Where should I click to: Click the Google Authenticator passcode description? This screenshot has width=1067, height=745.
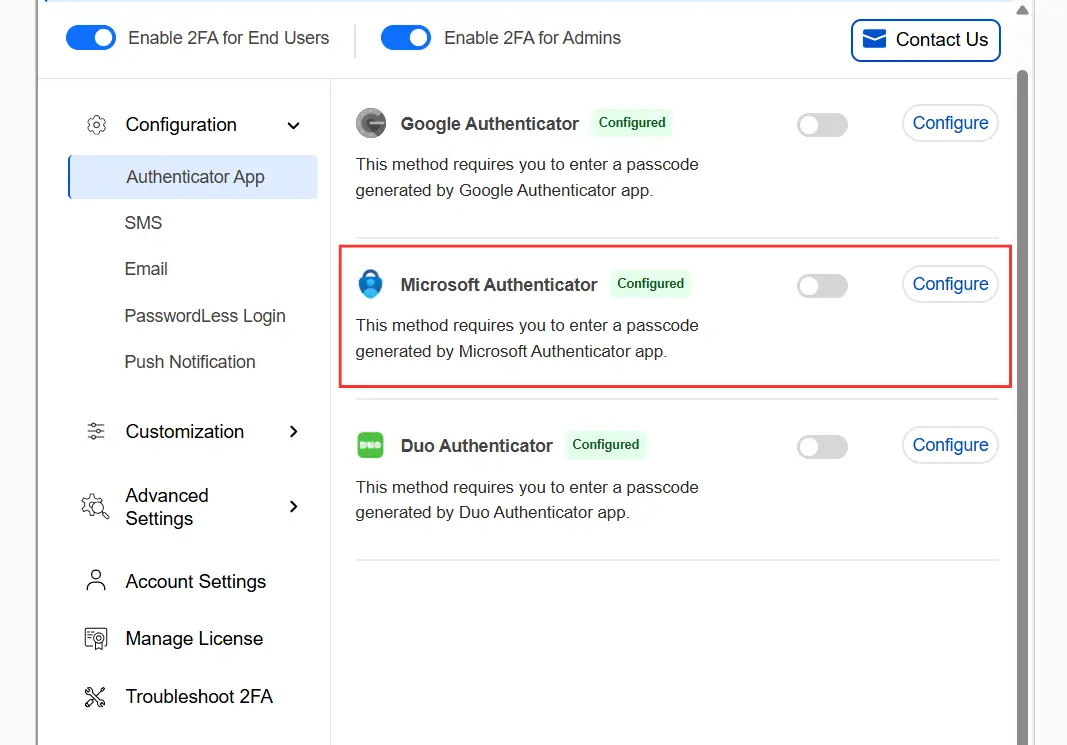[x=527, y=178]
